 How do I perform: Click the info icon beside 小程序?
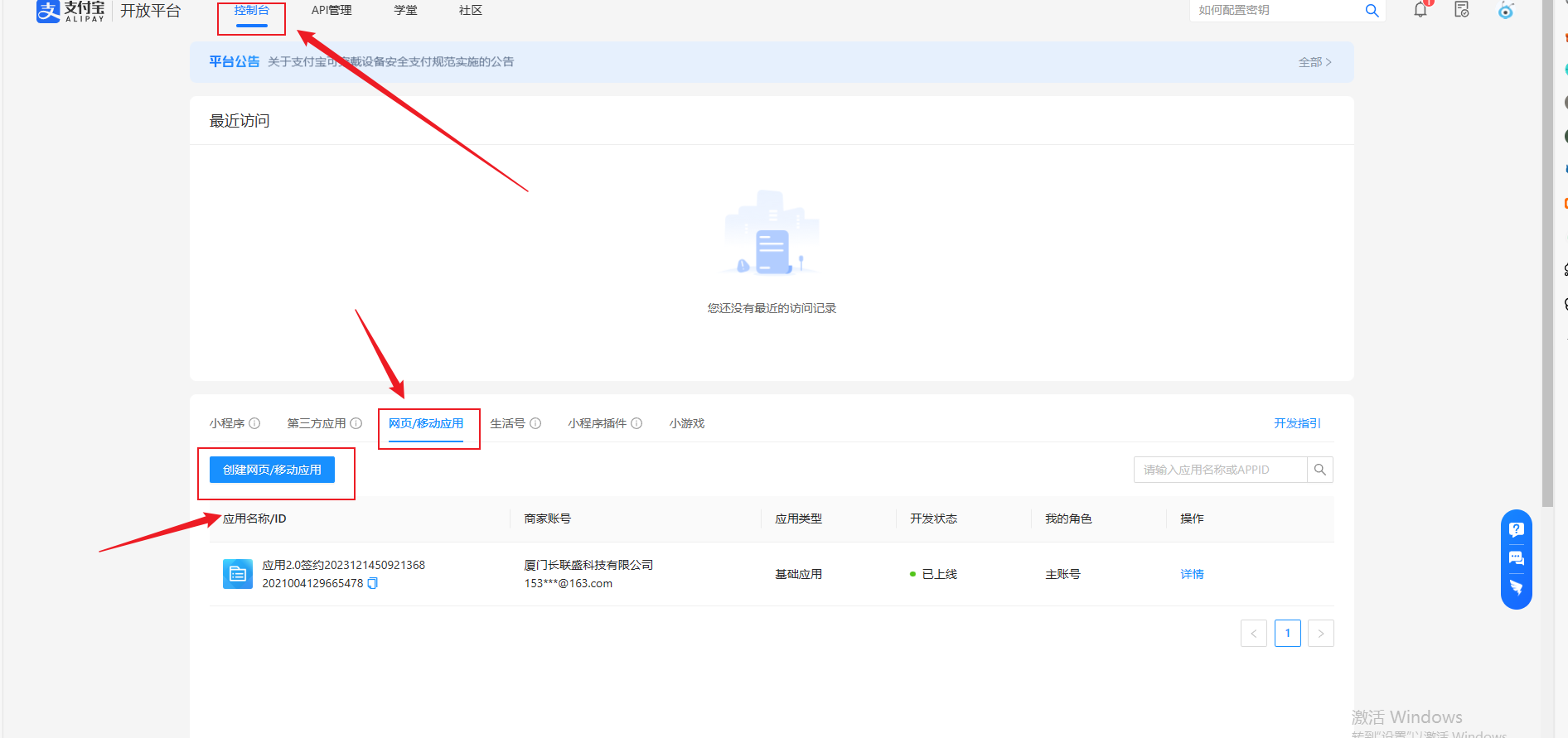pos(254,423)
